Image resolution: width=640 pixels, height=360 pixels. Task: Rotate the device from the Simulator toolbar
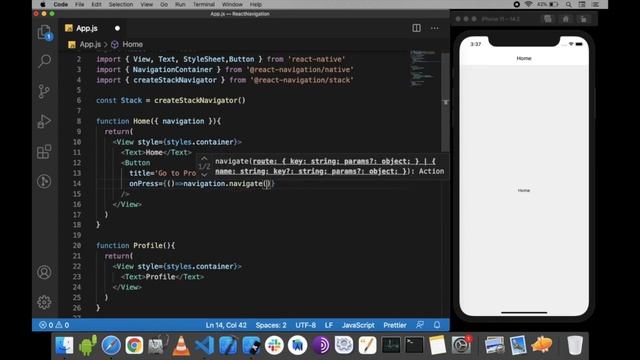583,19
